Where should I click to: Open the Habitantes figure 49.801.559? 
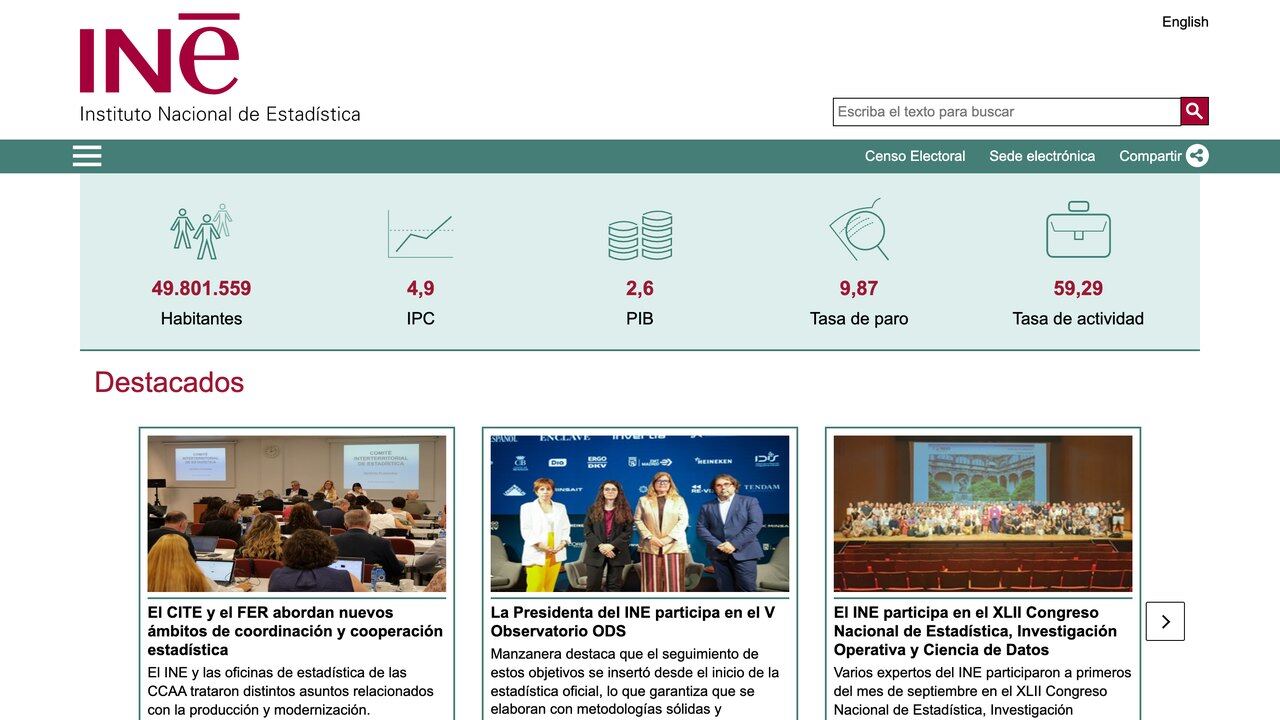(201, 289)
